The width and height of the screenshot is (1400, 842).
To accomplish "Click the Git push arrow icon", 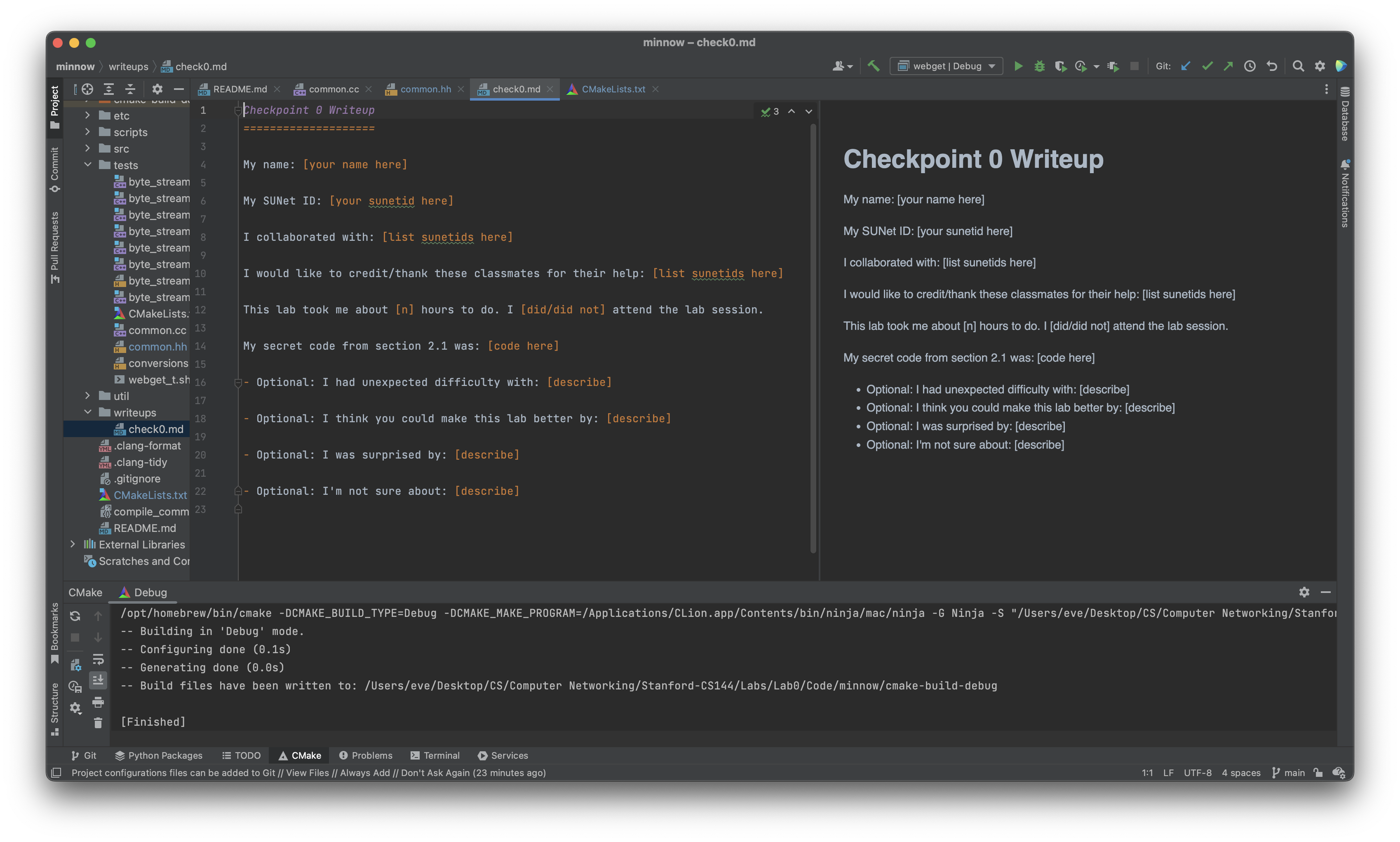I will click(x=1228, y=66).
